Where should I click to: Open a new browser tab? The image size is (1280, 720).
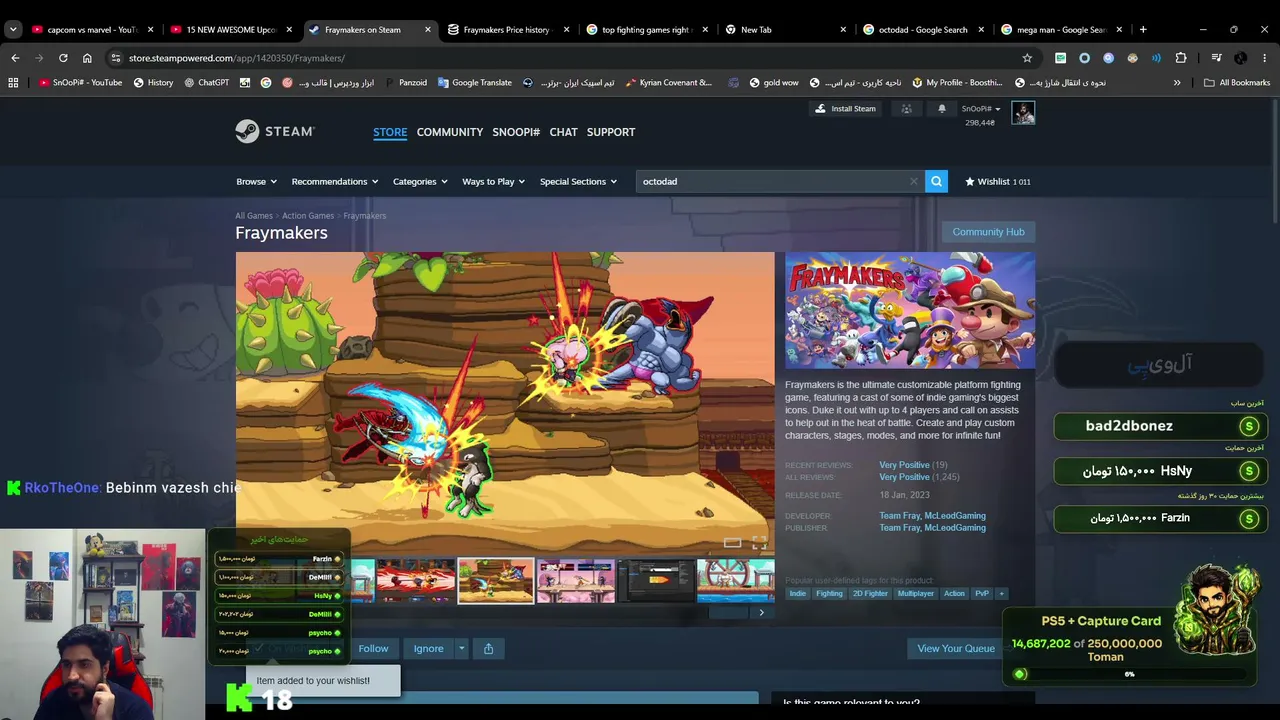point(1143,30)
